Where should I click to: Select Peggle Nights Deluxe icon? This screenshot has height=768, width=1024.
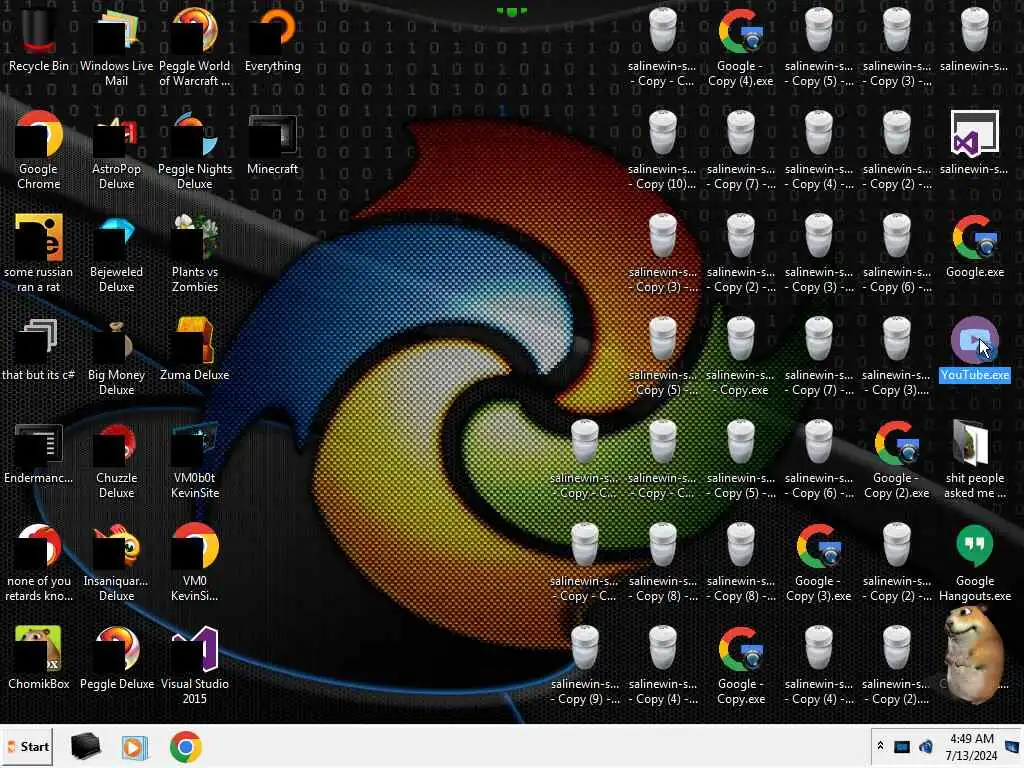(195, 150)
